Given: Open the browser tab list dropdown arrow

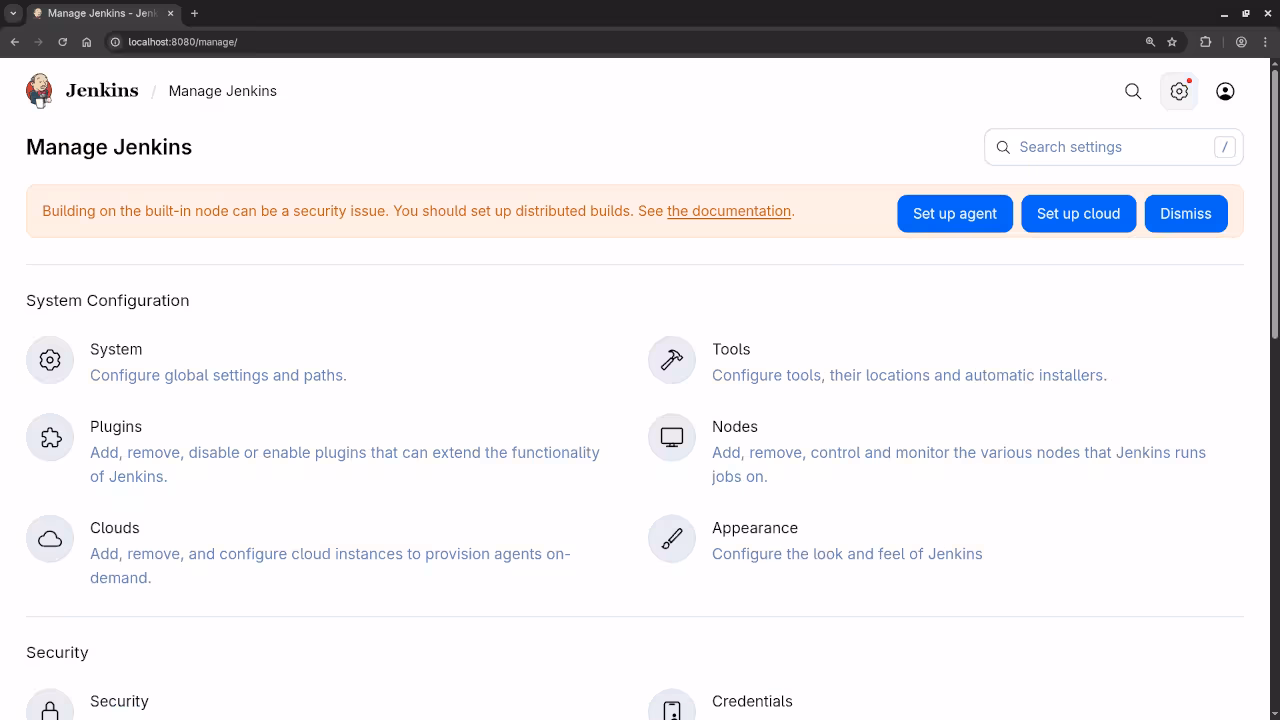Looking at the screenshot, I should [x=13, y=14].
